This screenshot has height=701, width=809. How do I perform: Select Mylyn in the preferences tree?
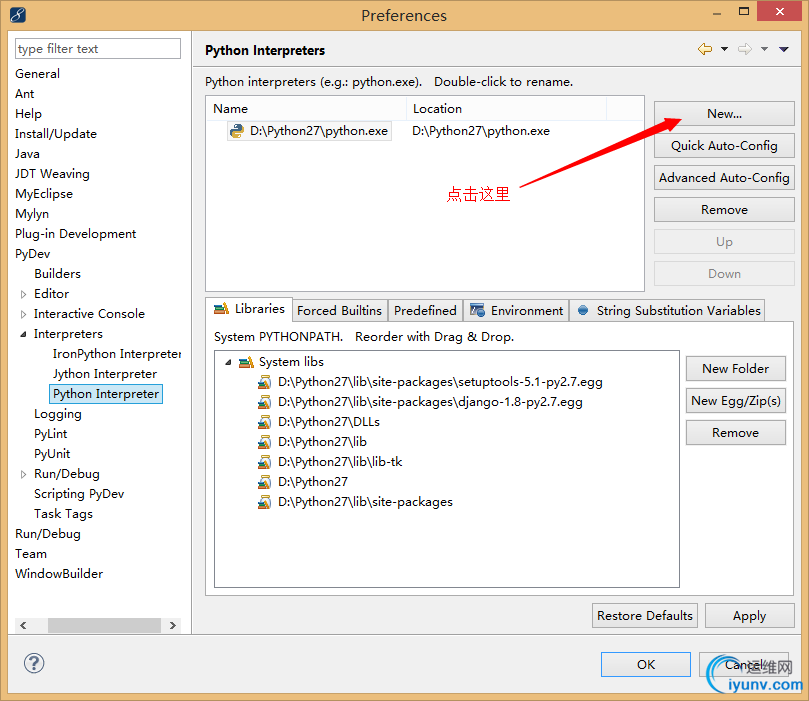click(x=32, y=214)
